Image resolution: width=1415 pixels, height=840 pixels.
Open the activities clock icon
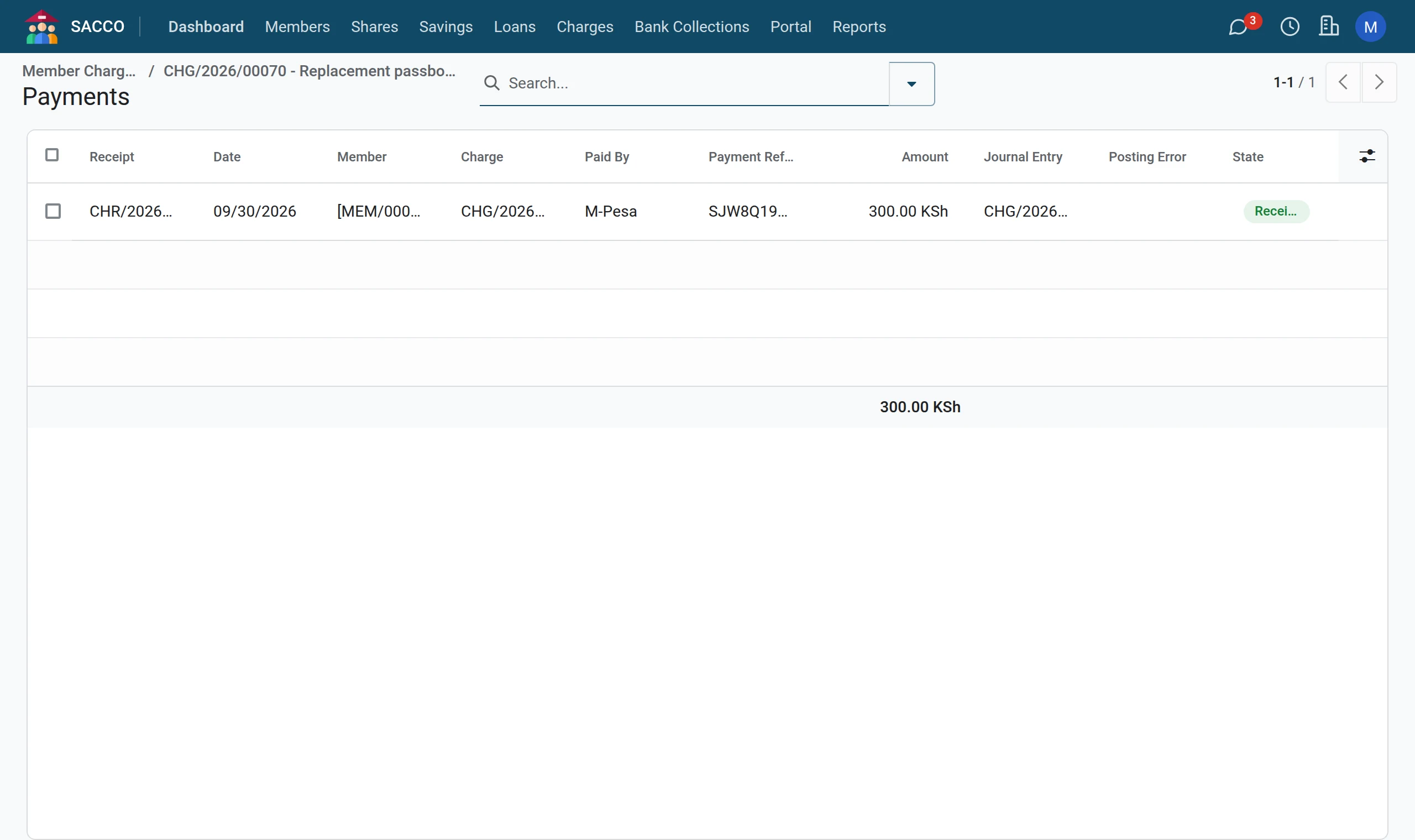[1290, 27]
